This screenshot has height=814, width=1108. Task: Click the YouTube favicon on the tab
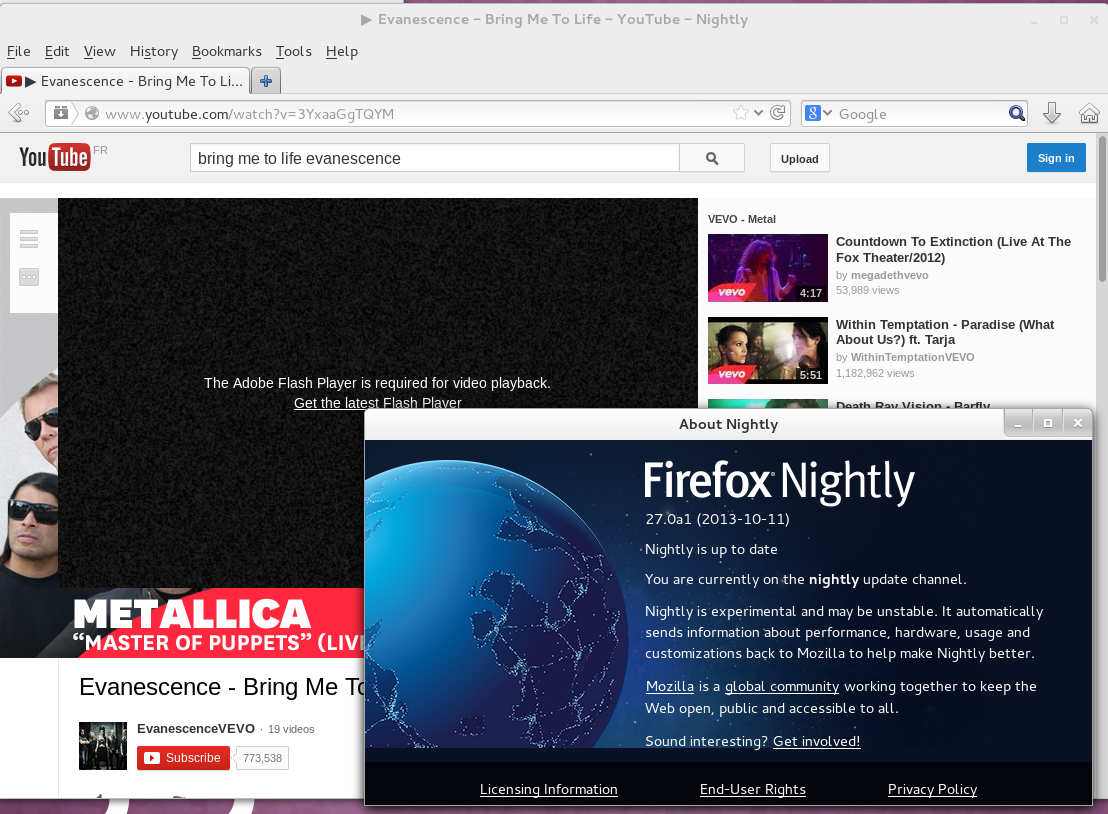(x=13, y=81)
